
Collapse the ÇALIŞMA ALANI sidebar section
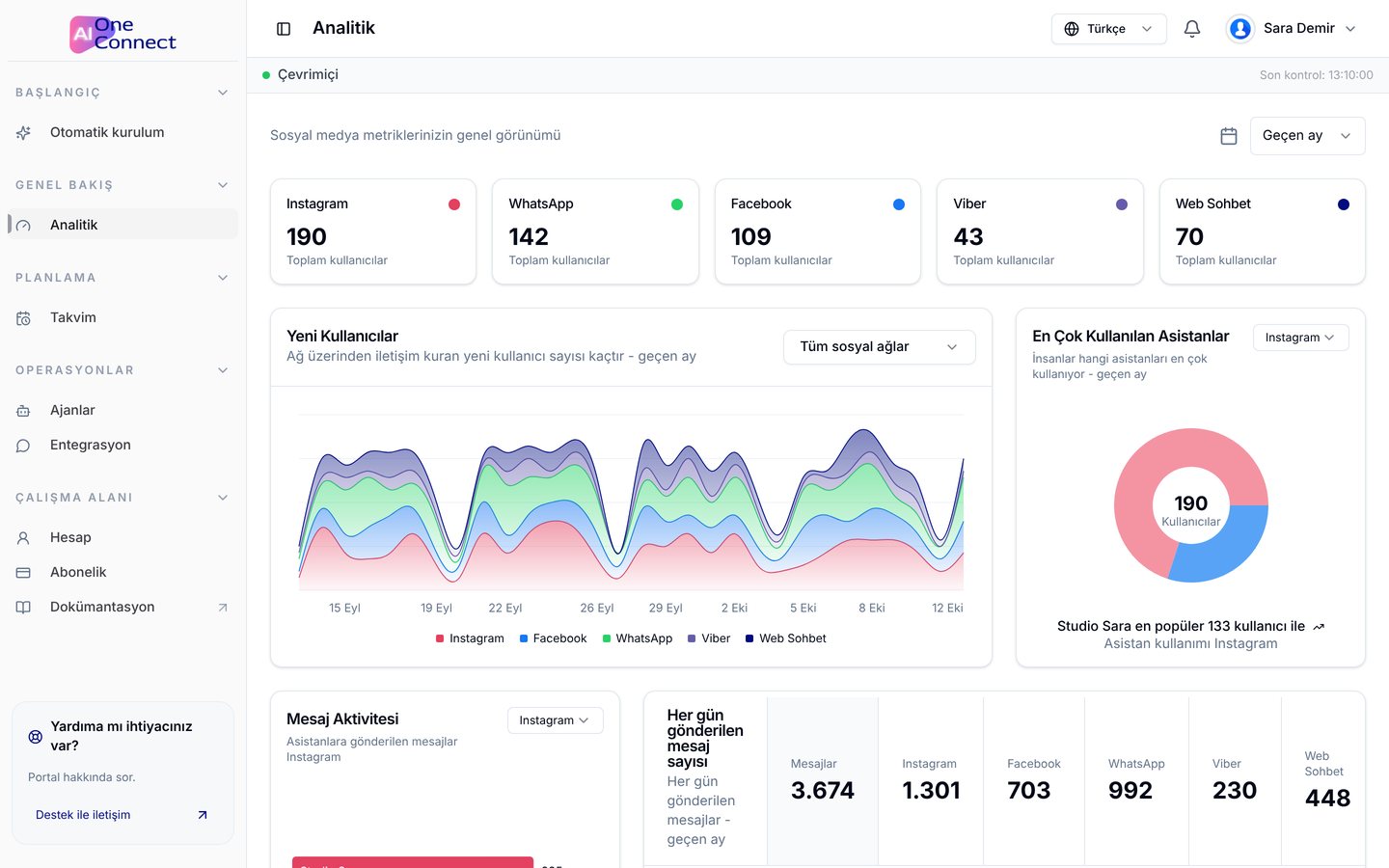point(223,498)
